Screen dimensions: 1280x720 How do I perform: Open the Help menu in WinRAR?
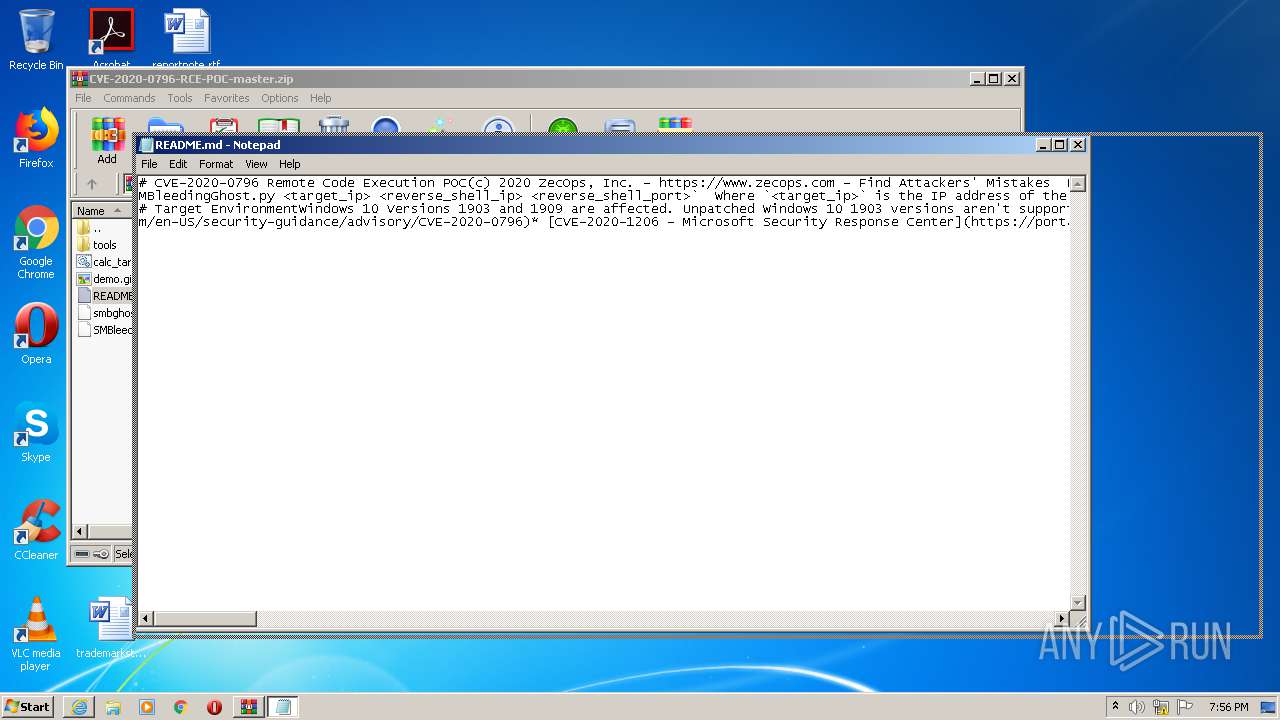320,98
